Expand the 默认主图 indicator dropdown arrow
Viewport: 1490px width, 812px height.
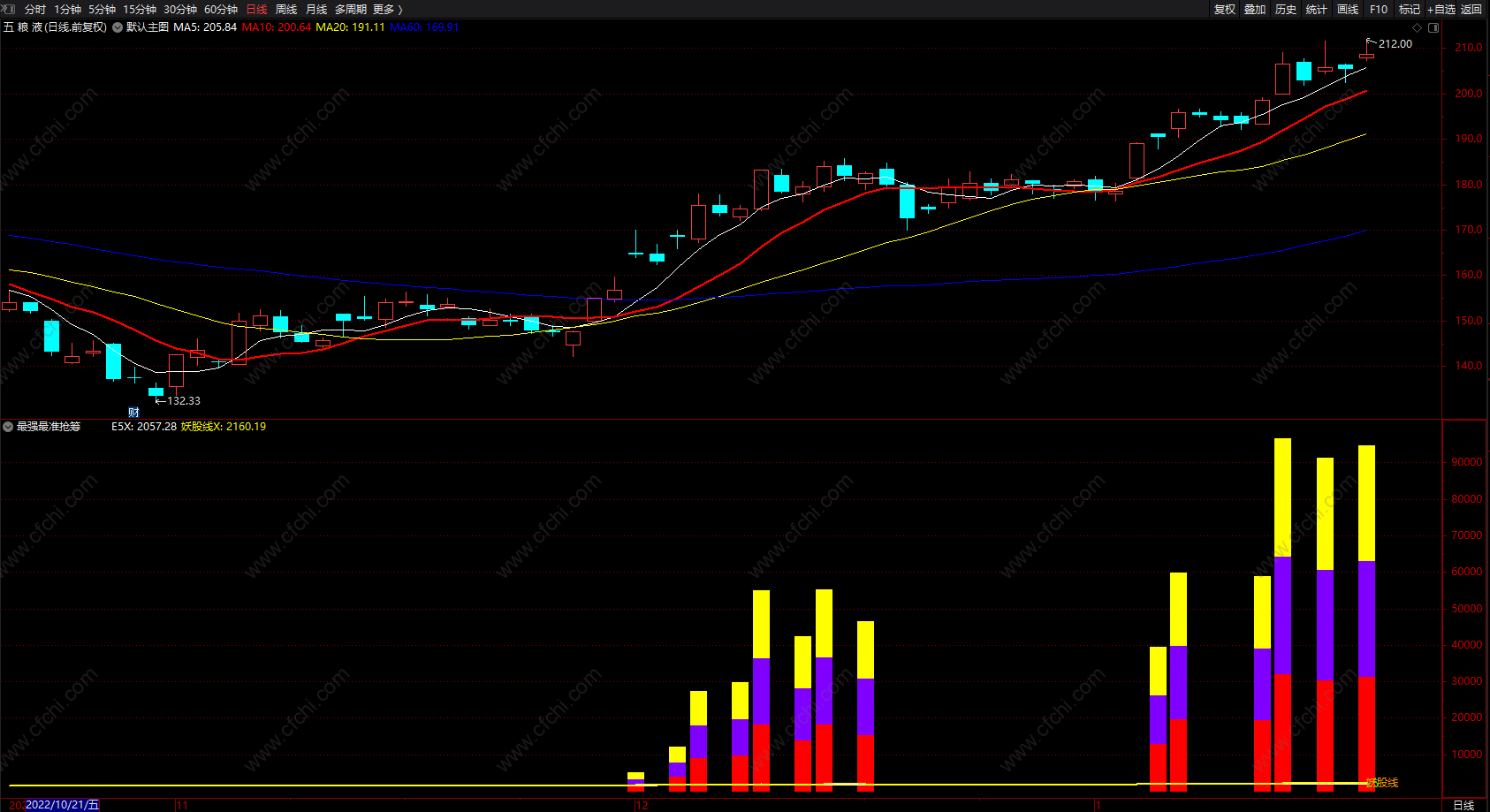(x=118, y=27)
